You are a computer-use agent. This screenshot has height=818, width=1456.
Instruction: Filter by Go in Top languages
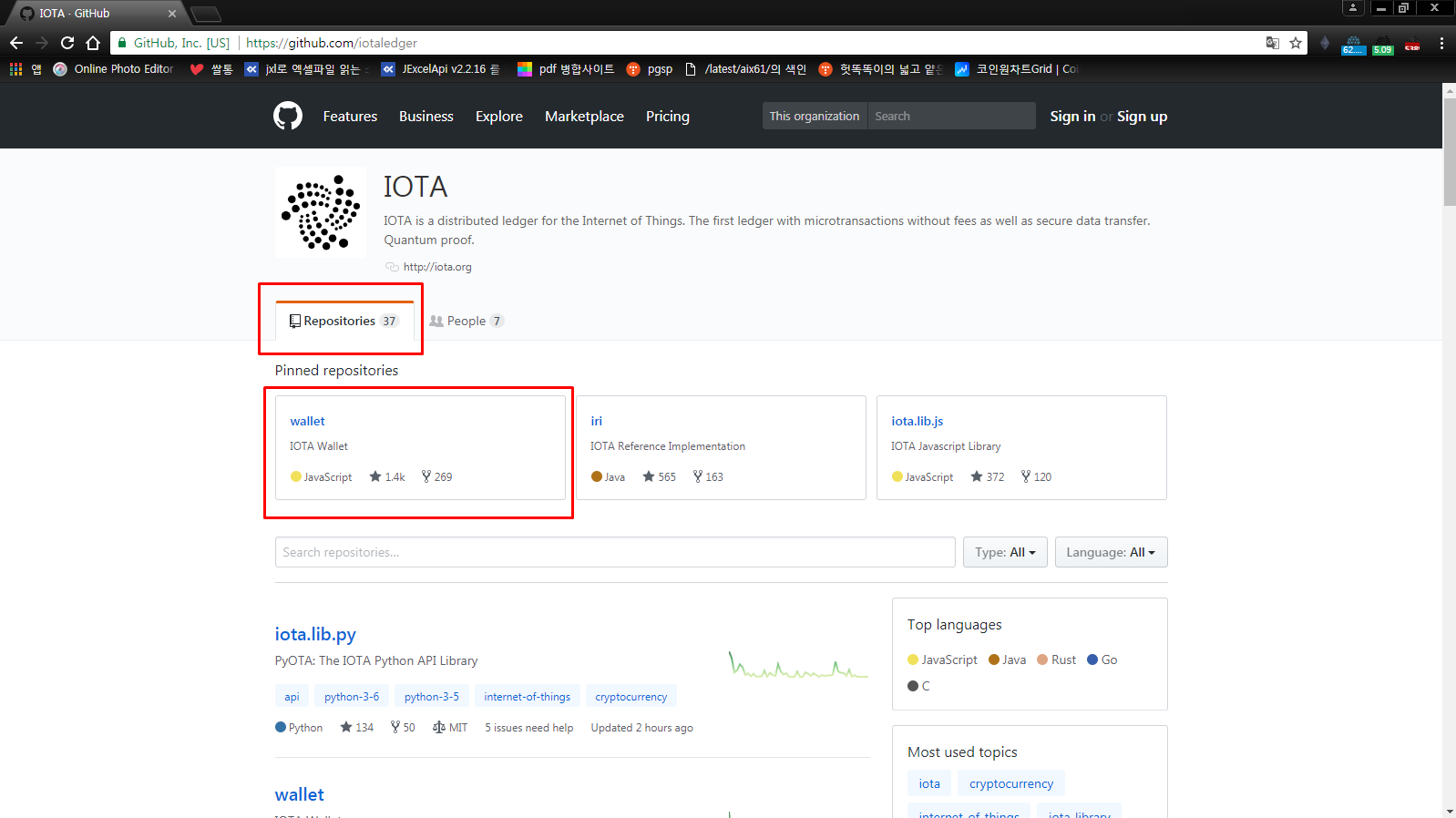1102,660
